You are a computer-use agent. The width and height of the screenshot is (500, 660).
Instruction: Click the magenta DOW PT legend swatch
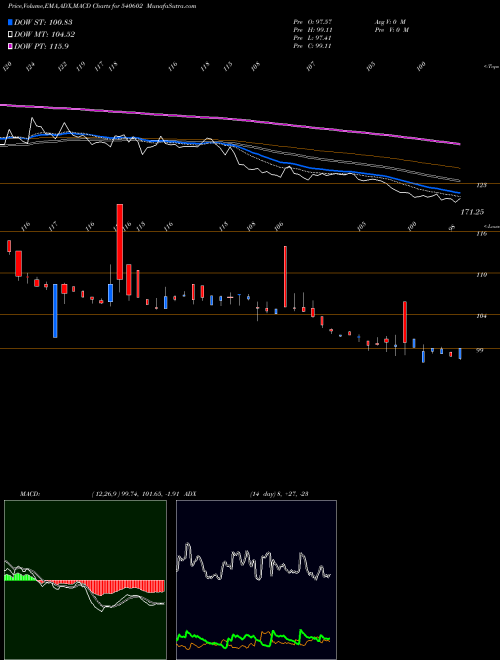[x=10, y=46]
